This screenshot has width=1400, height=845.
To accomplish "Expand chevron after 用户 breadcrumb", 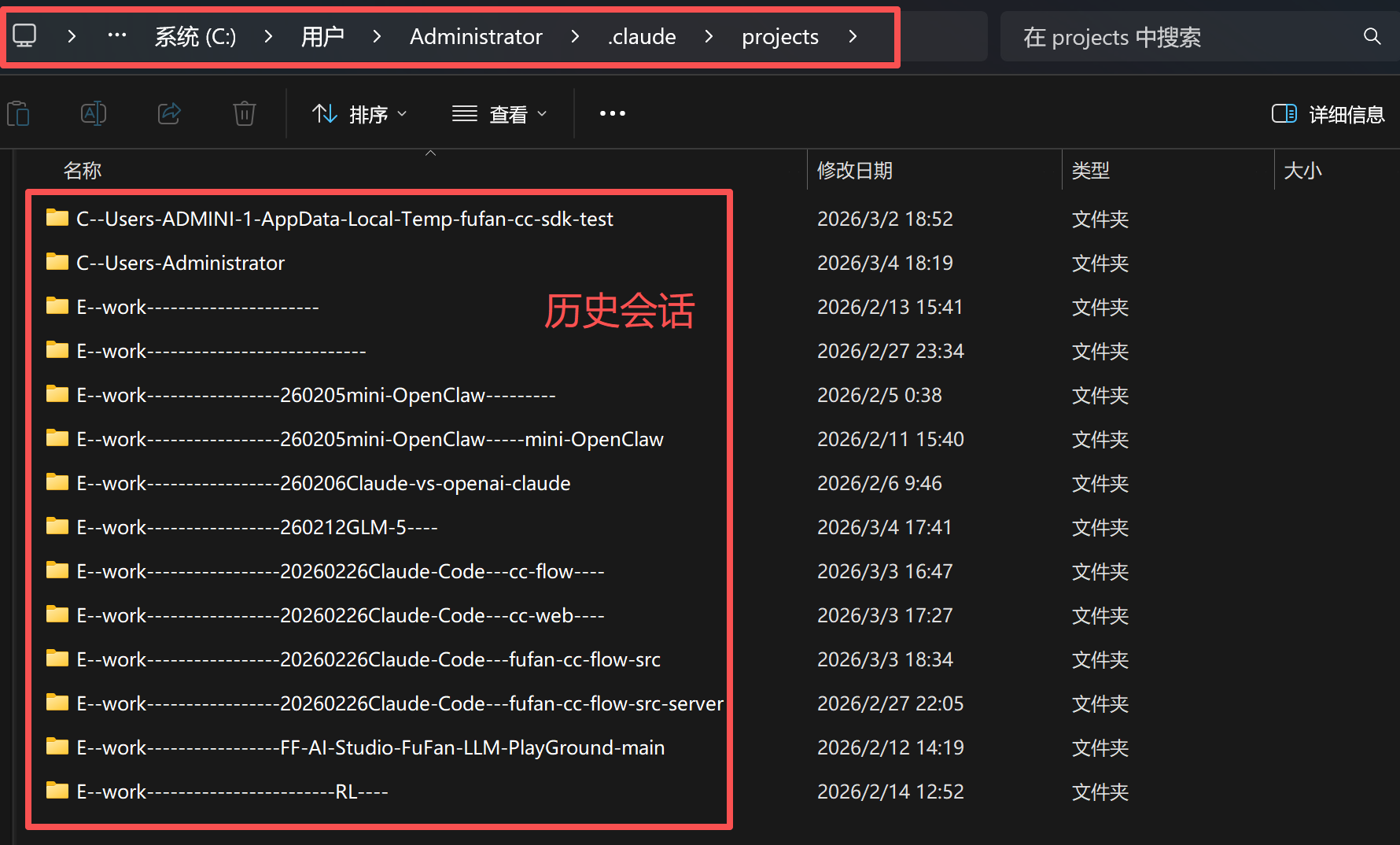I will tap(377, 36).
